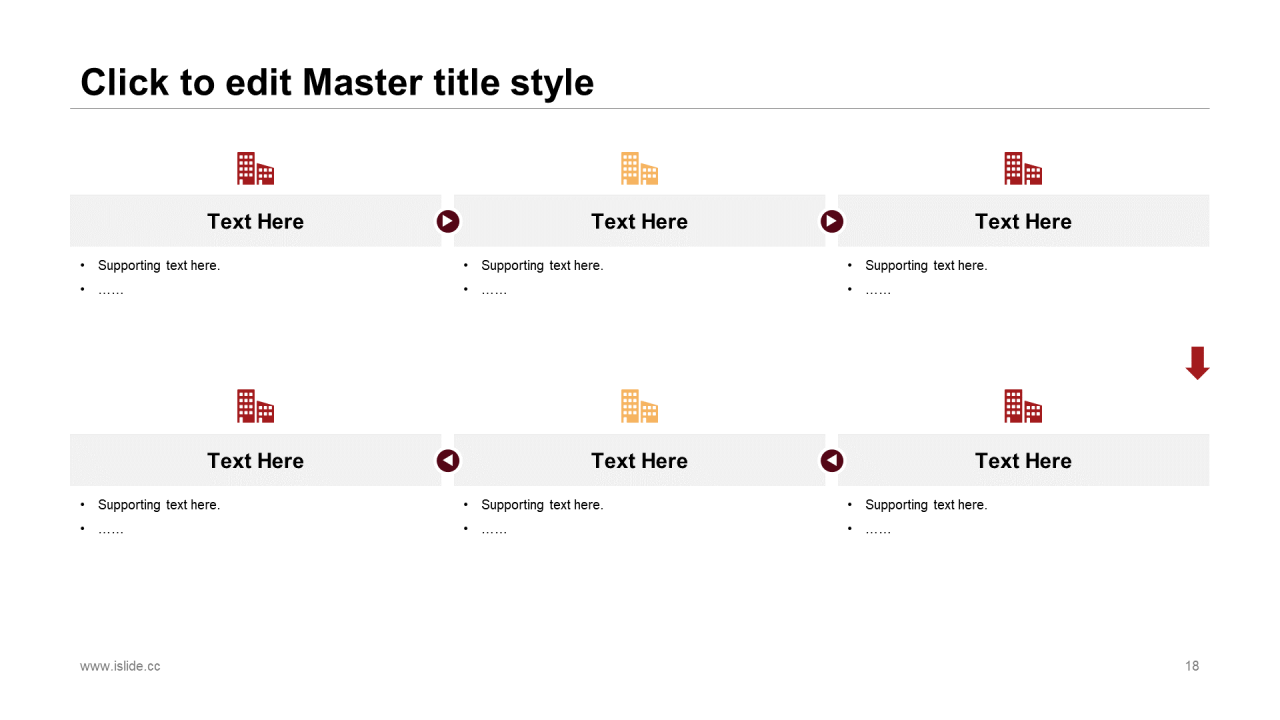The width and height of the screenshot is (1280, 720).
Task: Click the top-left red building icon
Action: pos(255,169)
